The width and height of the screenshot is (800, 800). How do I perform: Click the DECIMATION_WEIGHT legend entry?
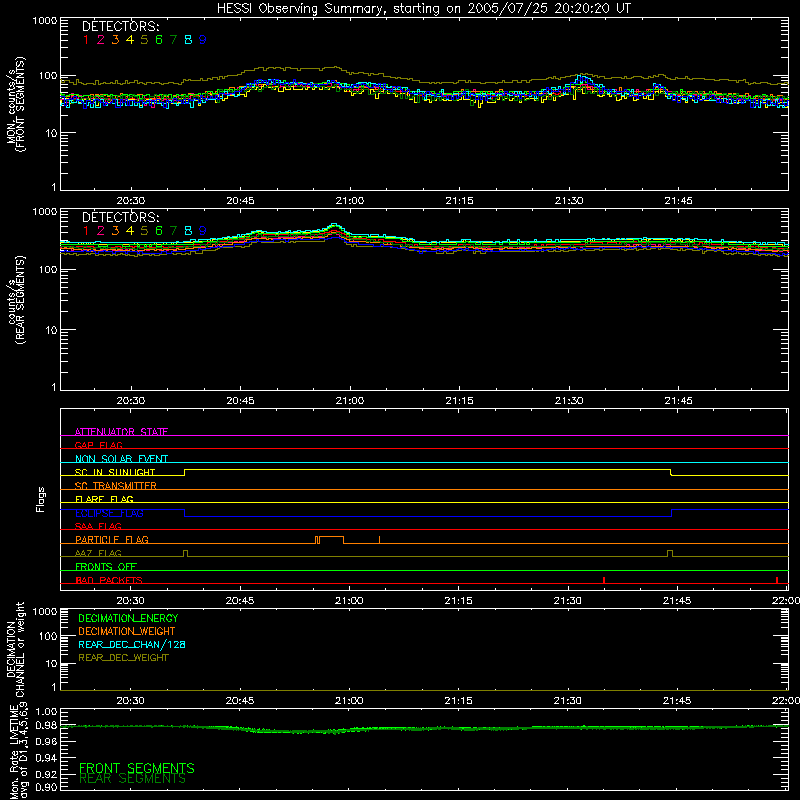(x=127, y=632)
